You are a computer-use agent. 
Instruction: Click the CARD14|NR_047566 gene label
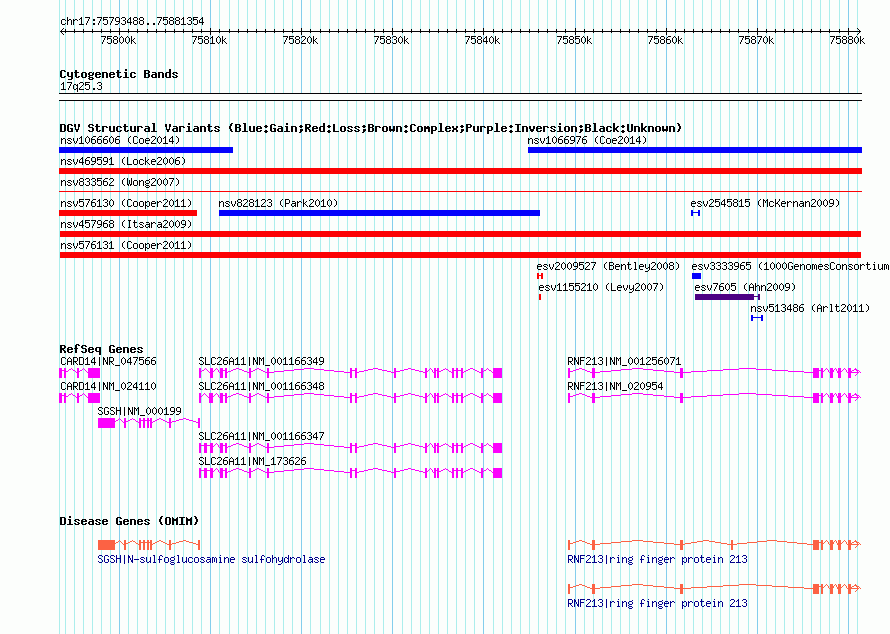coord(108,361)
